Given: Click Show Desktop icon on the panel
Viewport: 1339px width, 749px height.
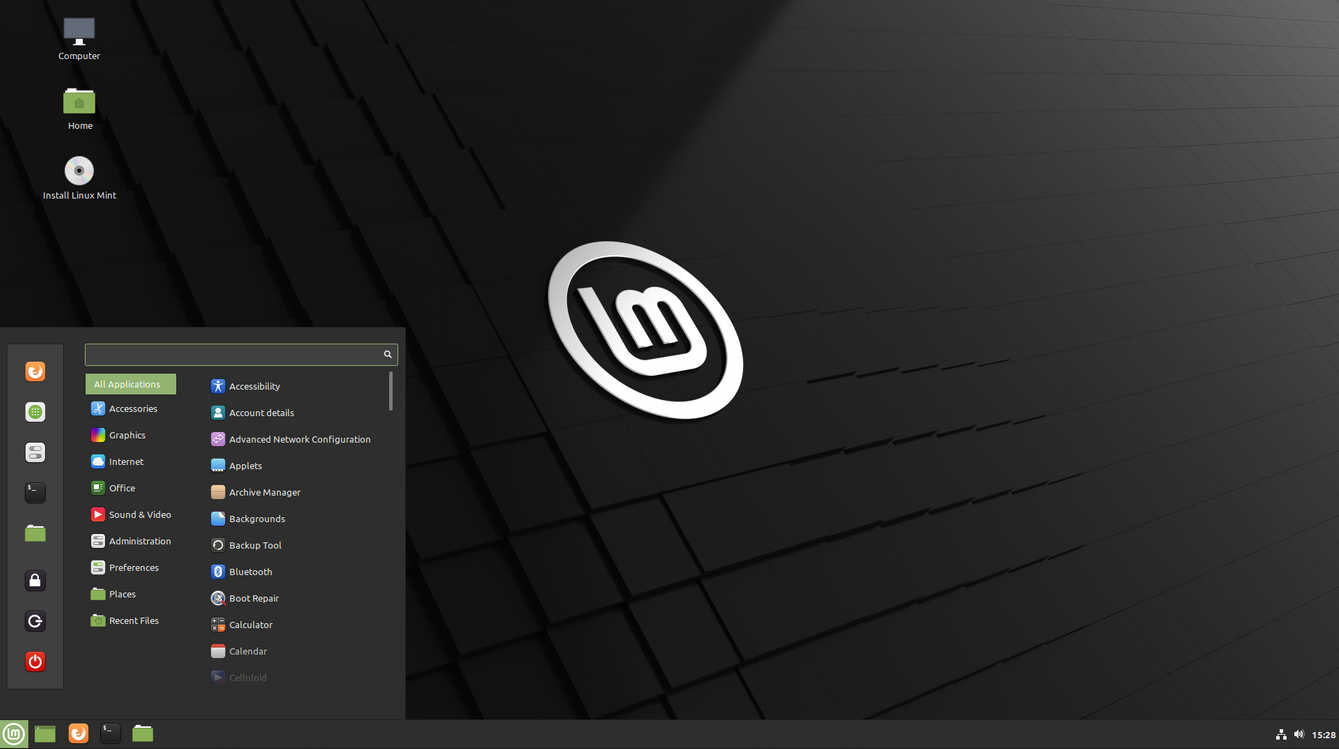Looking at the screenshot, I should (45, 734).
